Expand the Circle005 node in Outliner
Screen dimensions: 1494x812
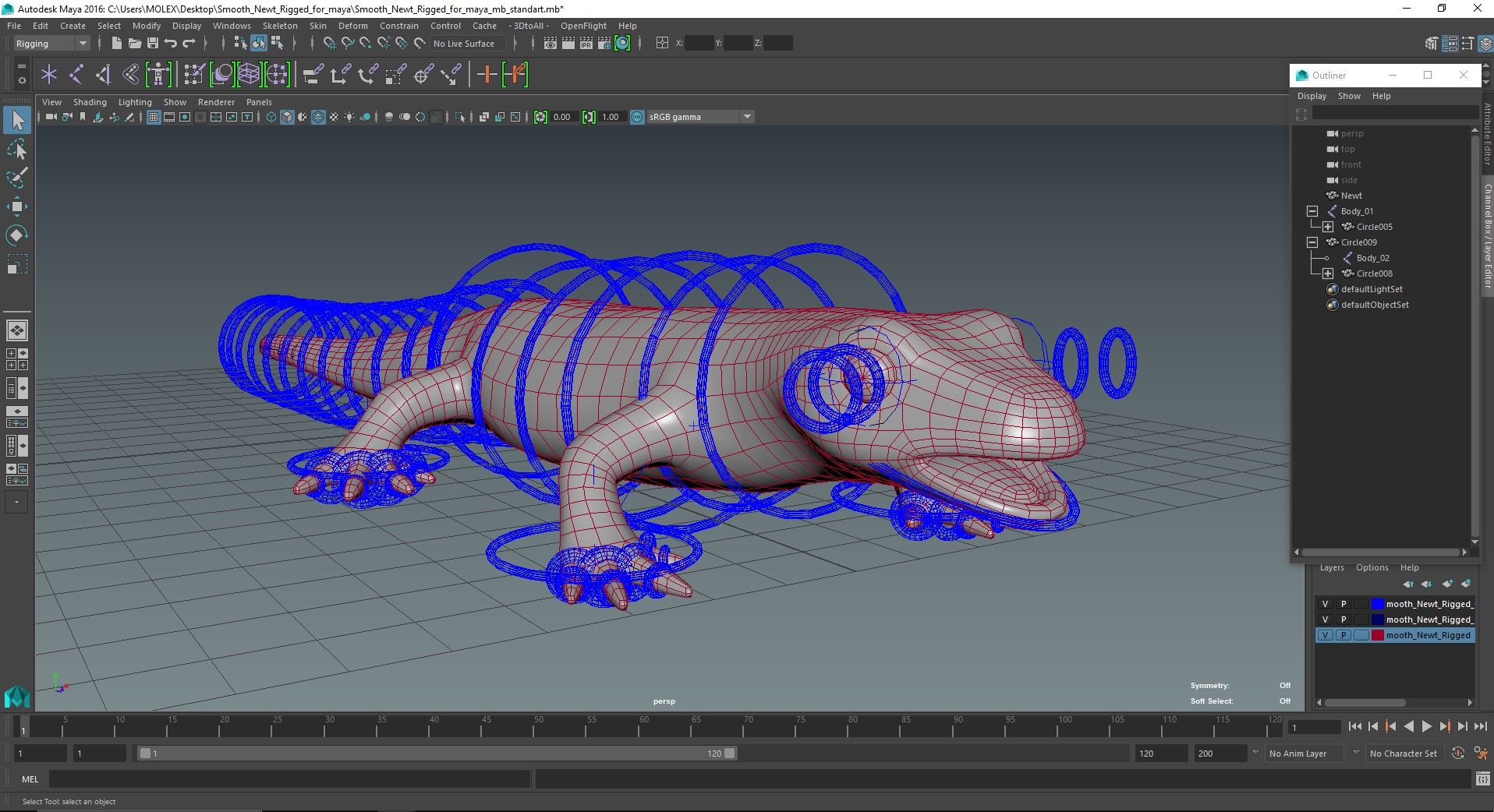(1328, 227)
